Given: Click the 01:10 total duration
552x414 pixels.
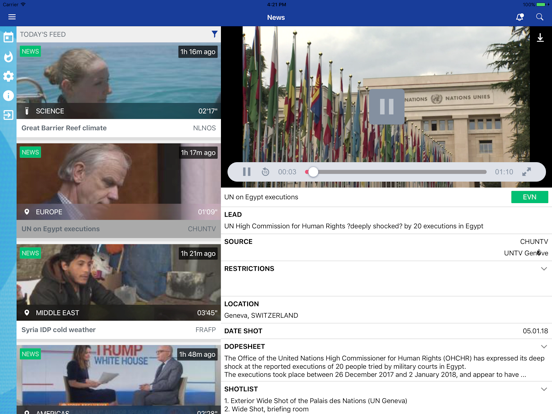Looking at the screenshot, I should [x=504, y=172].
